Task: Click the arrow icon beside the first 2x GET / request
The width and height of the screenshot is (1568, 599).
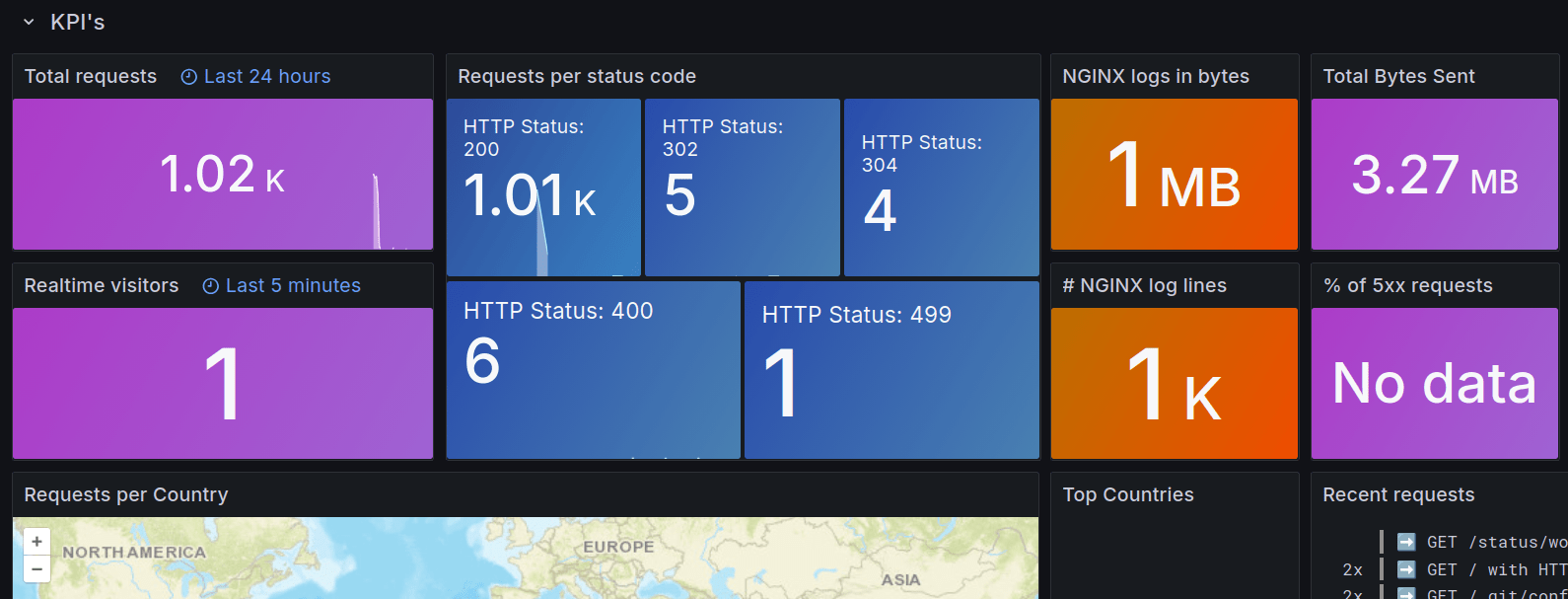Action: 1406,569
